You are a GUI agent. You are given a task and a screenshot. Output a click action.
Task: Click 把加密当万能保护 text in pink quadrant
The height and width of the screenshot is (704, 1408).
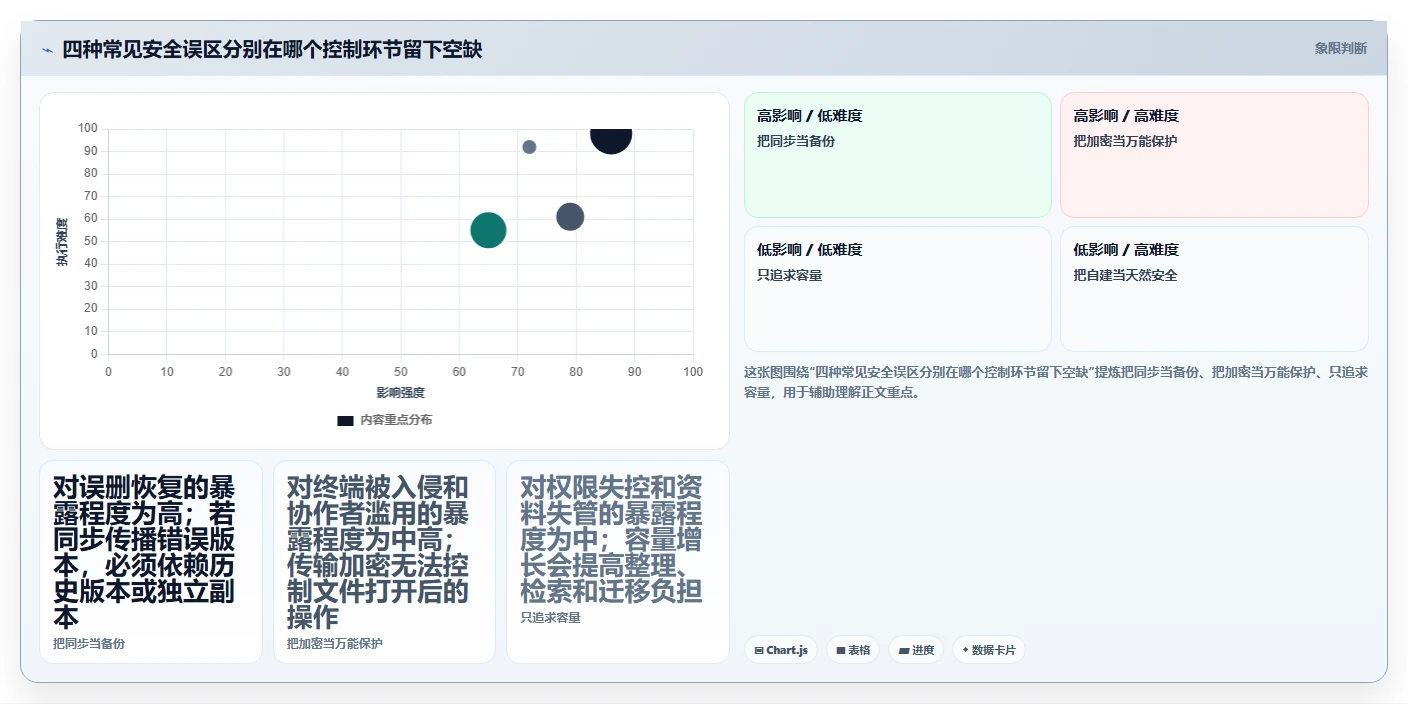tap(1125, 141)
